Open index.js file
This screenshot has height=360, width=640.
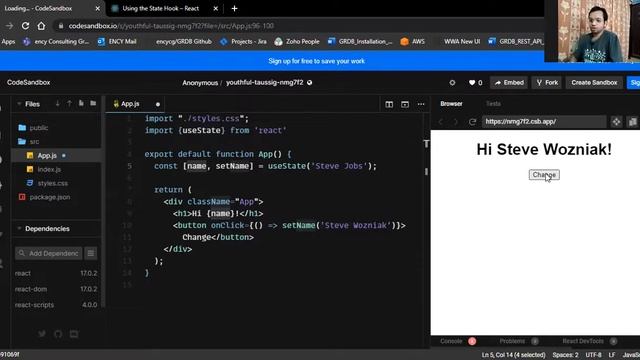49,169
